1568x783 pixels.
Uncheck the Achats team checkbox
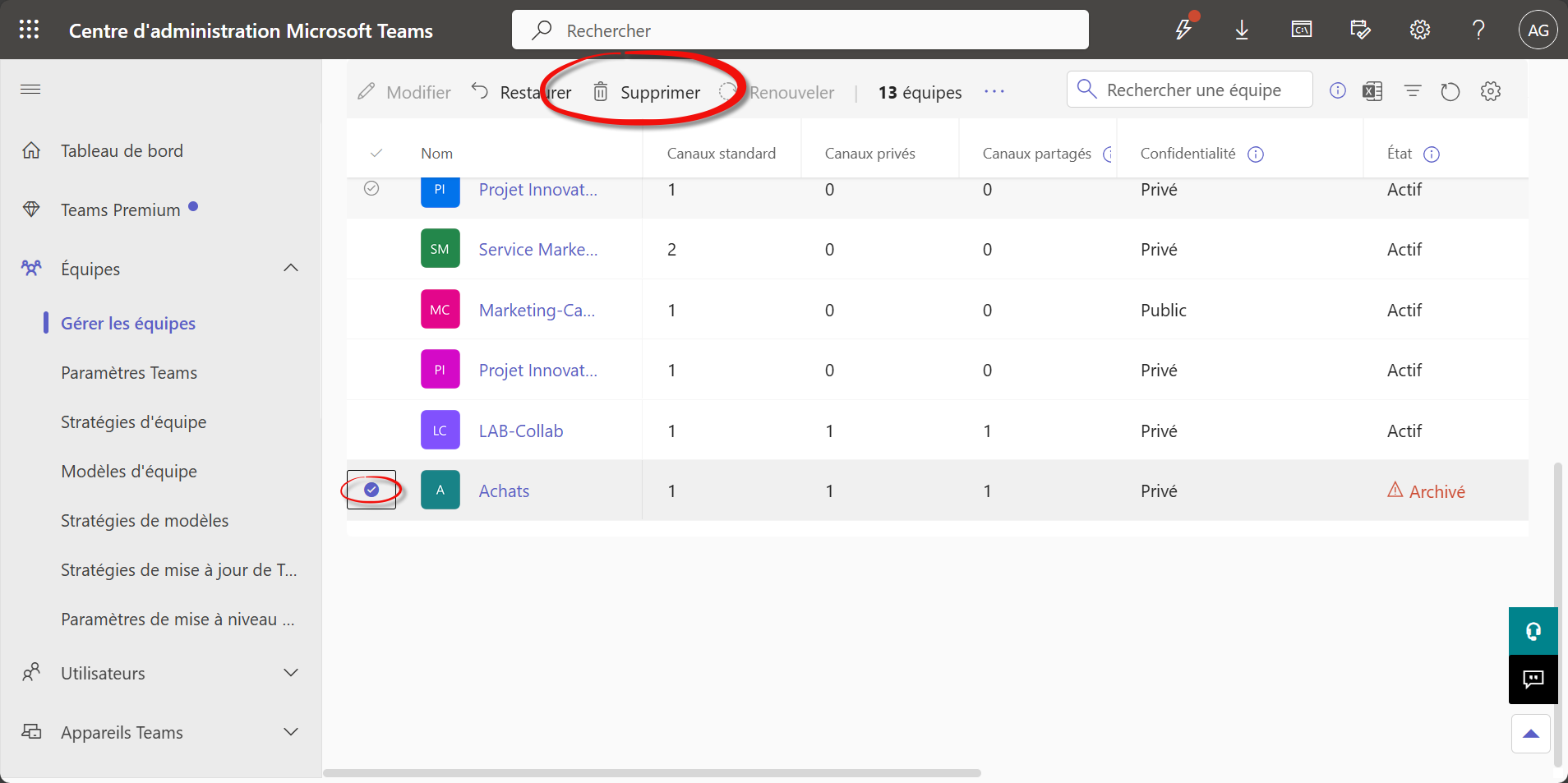(371, 490)
